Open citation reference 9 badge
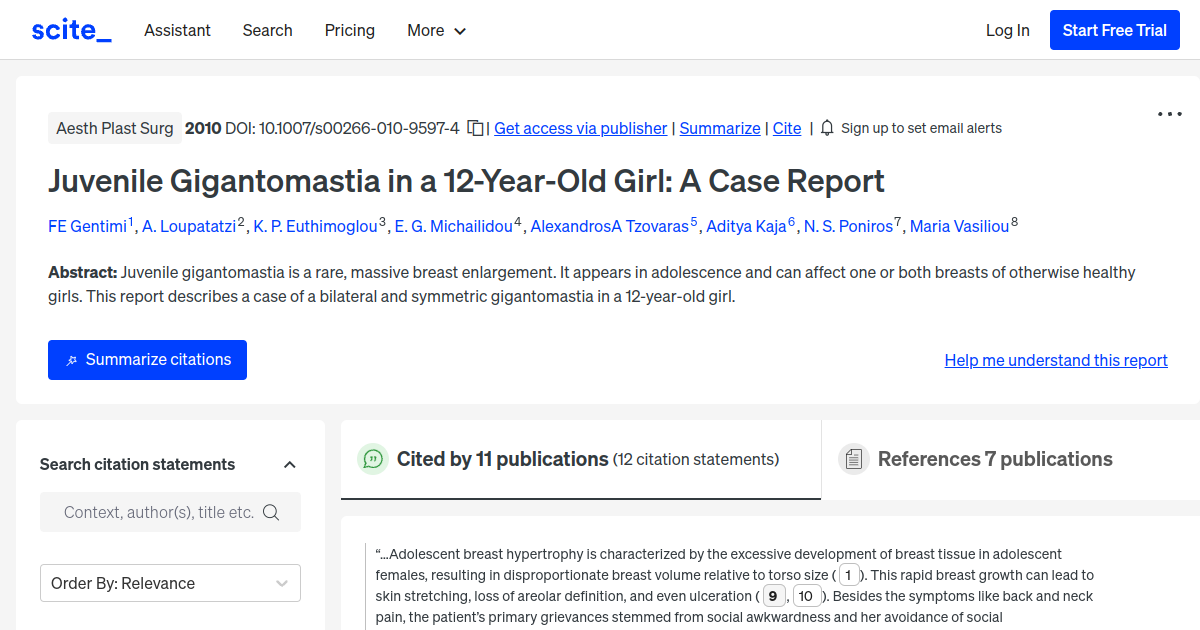This screenshot has width=1200, height=630. pos(773,596)
